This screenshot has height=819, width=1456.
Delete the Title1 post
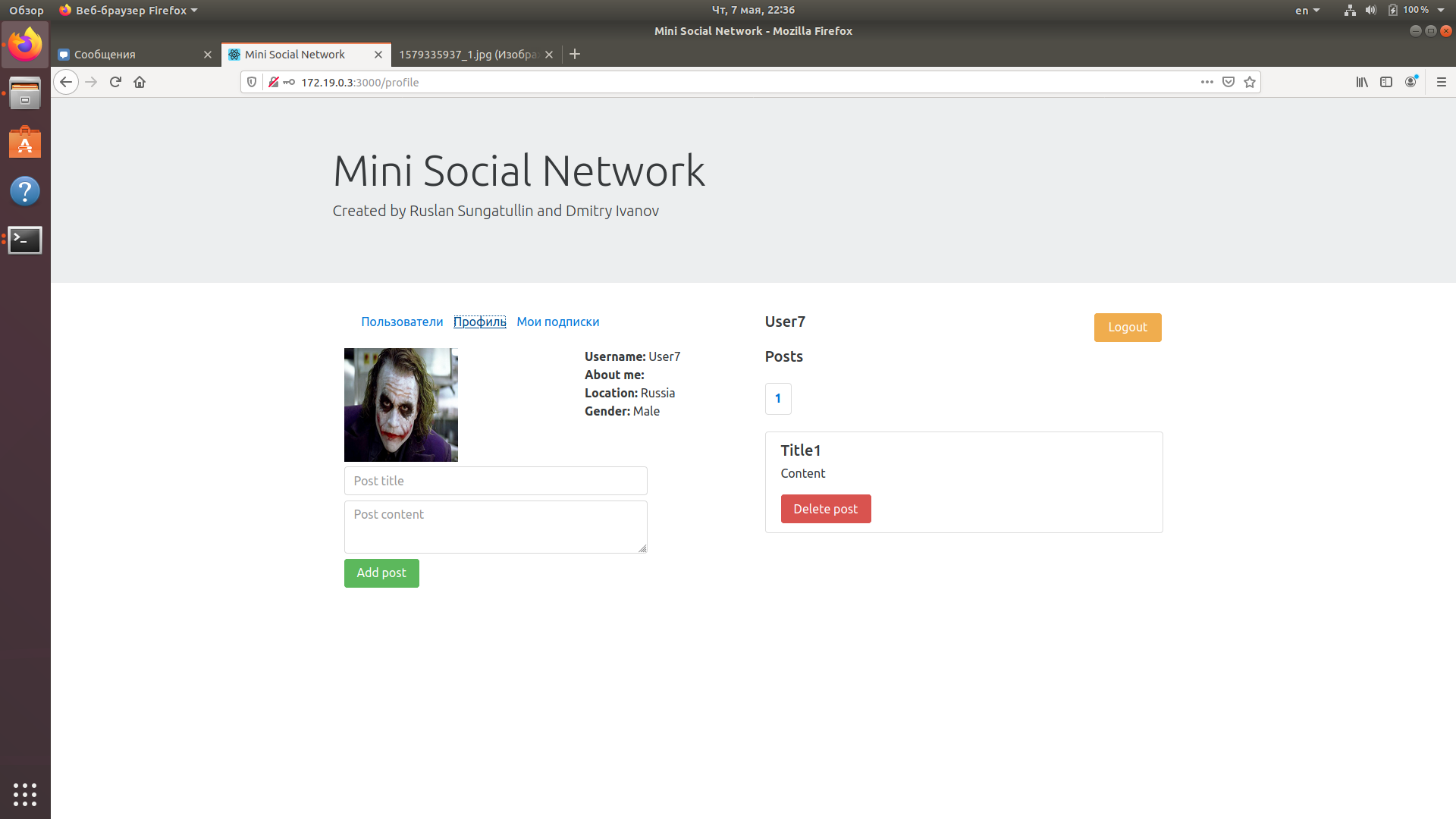pos(825,509)
